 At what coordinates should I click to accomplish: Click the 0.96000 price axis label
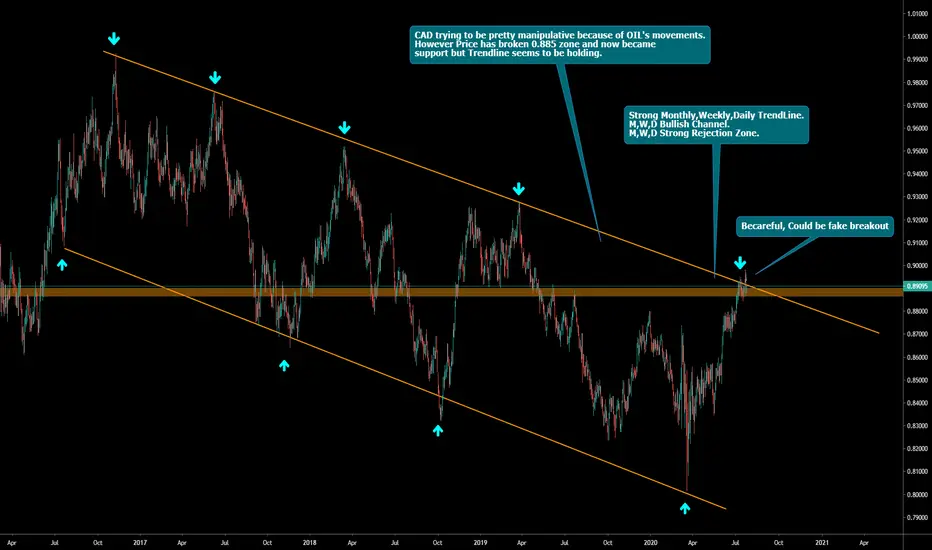[918, 128]
